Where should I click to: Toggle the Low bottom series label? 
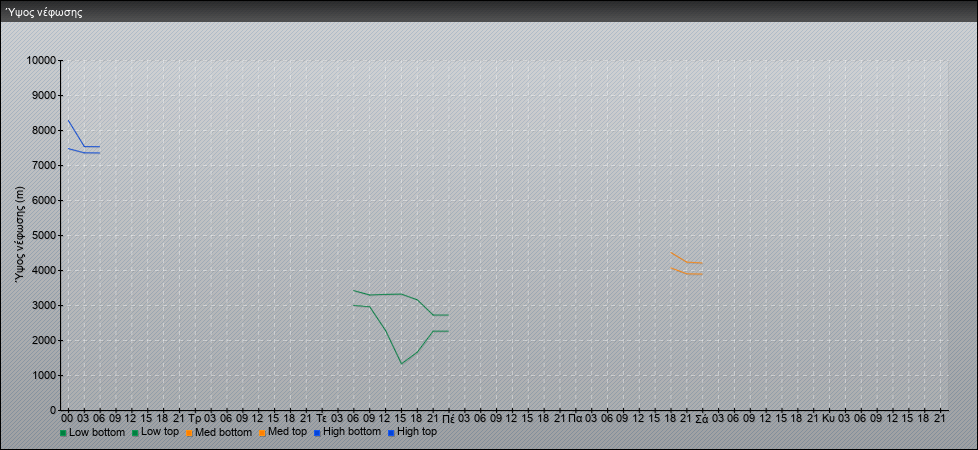coord(97,432)
